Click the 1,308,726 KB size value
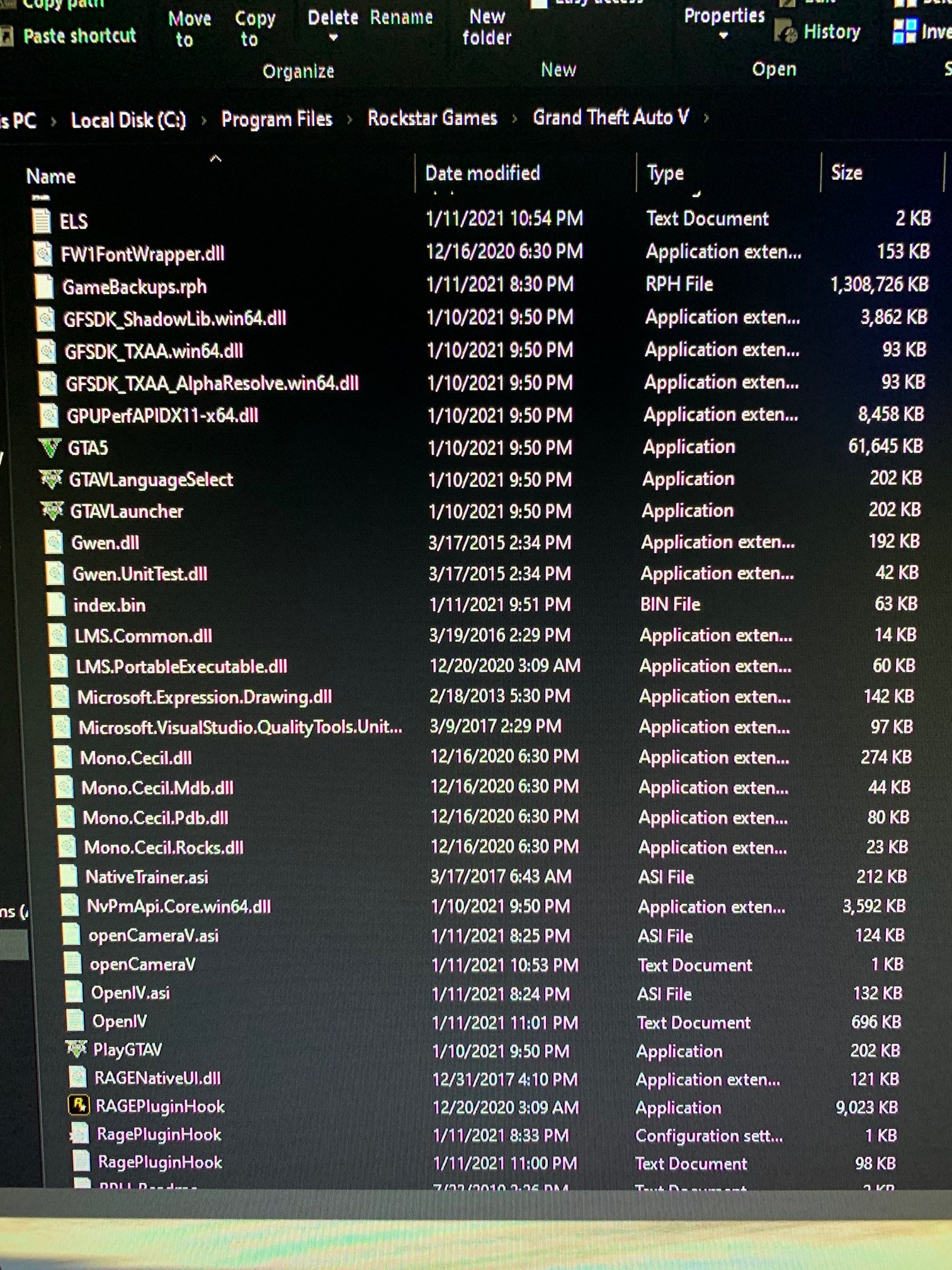The width and height of the screenshot is (952, 1270). (x=880, y=284)
